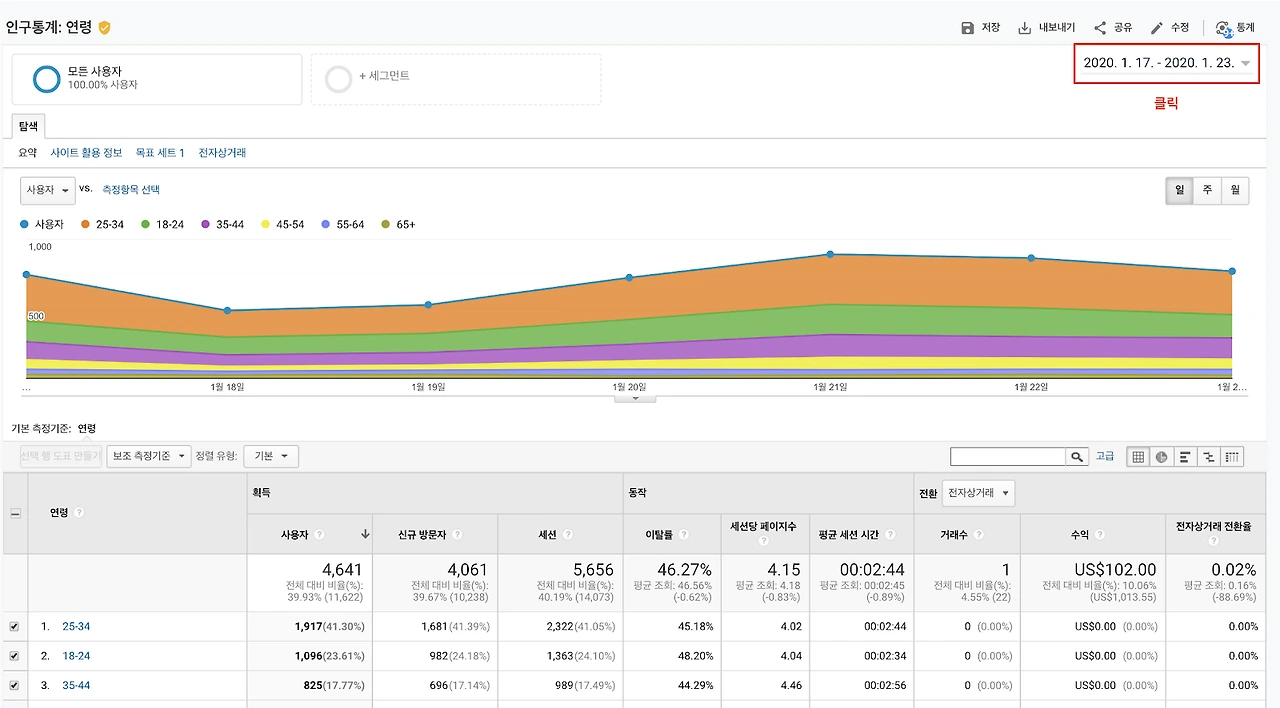Click the 고급 advanced filter link

1105,456
